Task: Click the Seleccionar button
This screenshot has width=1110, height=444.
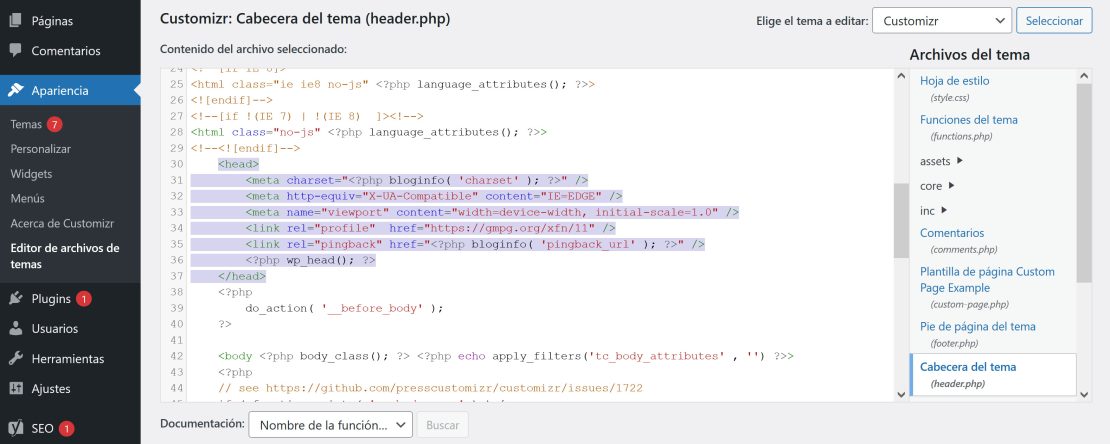Action: click(1054, 21)
